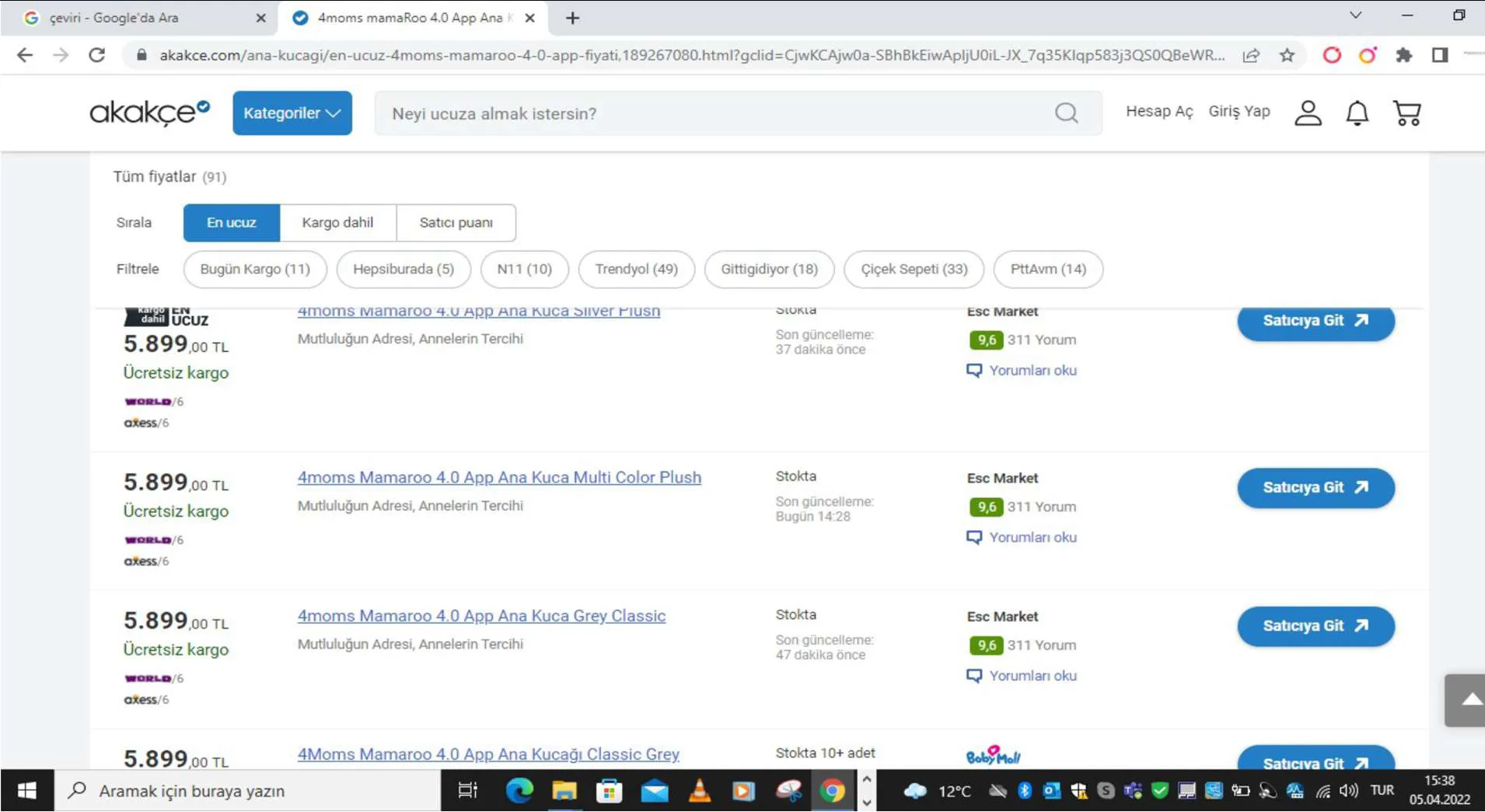Toggle the Gittigidiyor (18) filter

coord(770,269)
